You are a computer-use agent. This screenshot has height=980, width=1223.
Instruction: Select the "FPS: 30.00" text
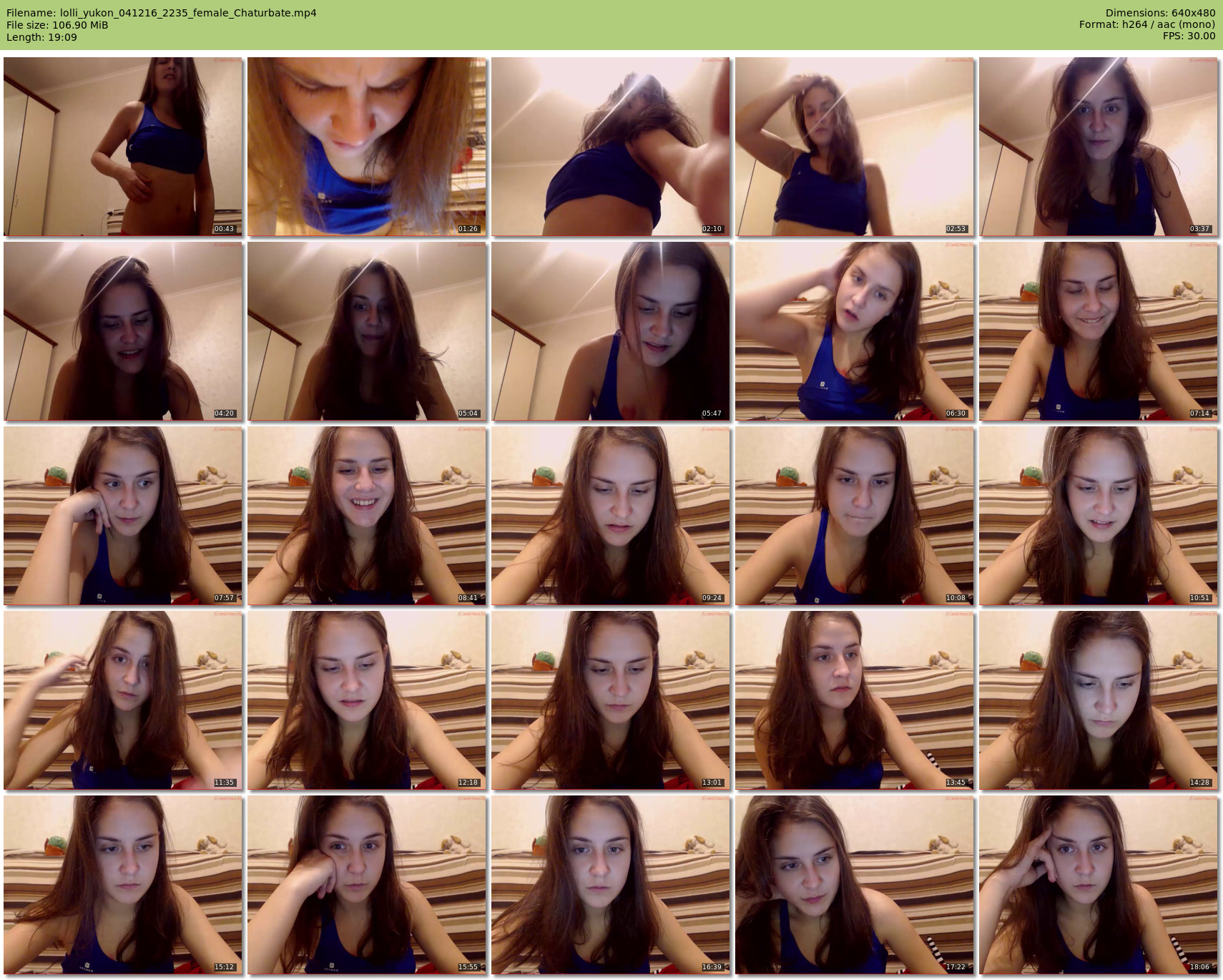(1189, 36)
